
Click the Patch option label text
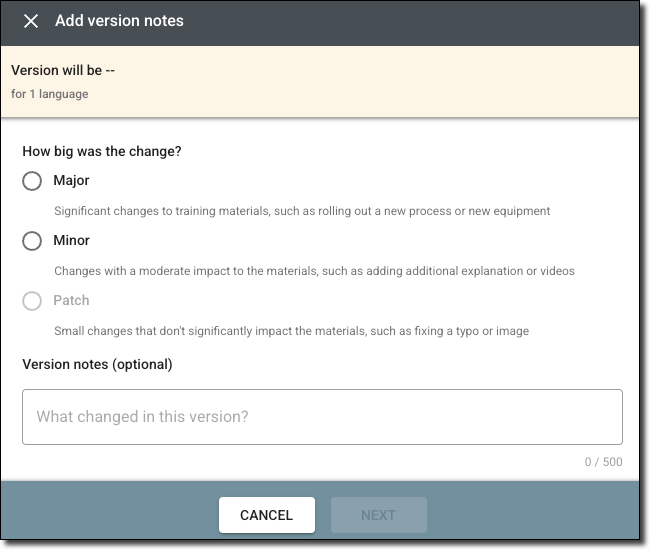coord(71,301)
